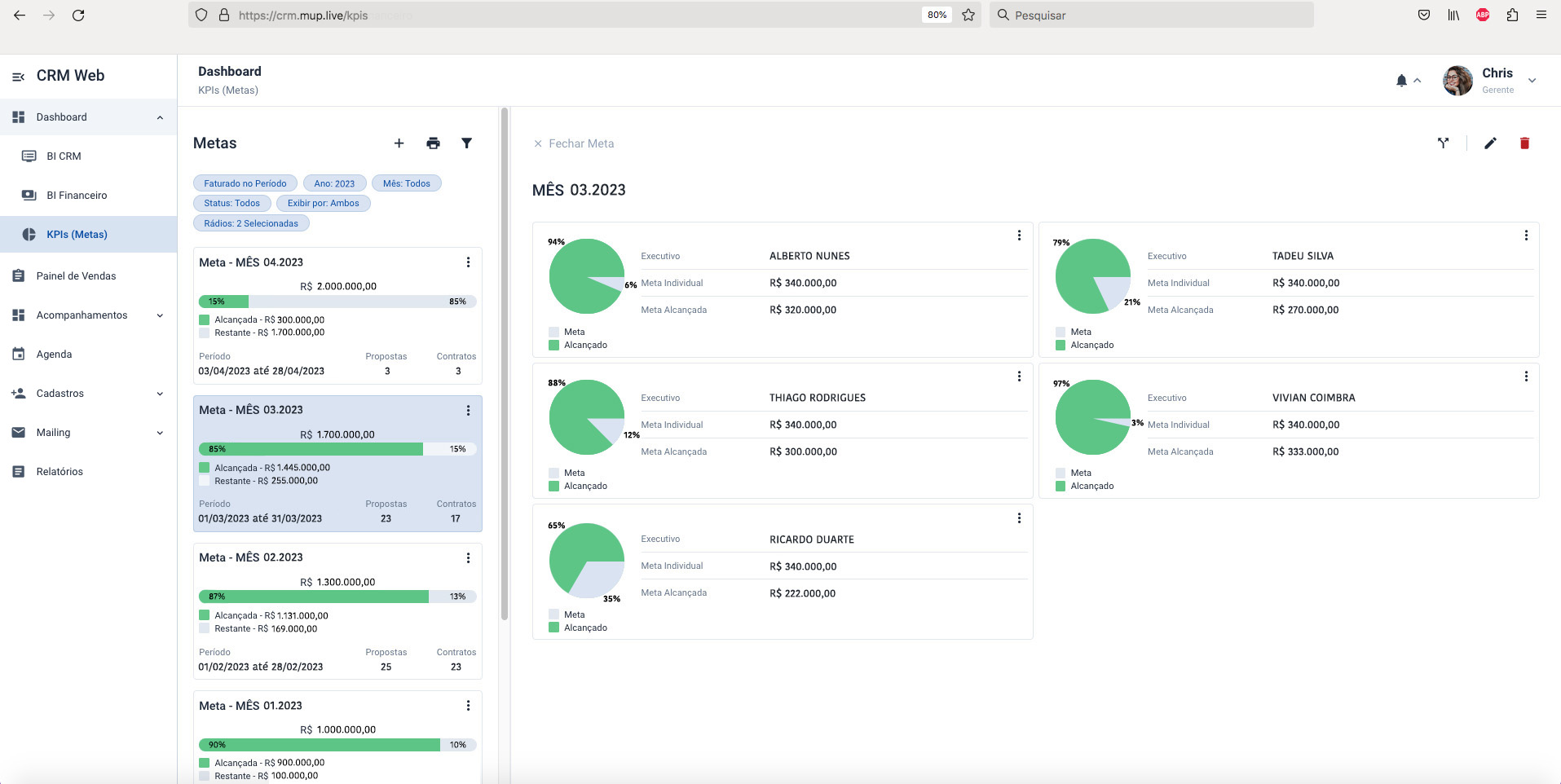Viewport: 1561px width, 784px height.
Task: Click Fechar Meta to close detail
Action: pos(574,143)
